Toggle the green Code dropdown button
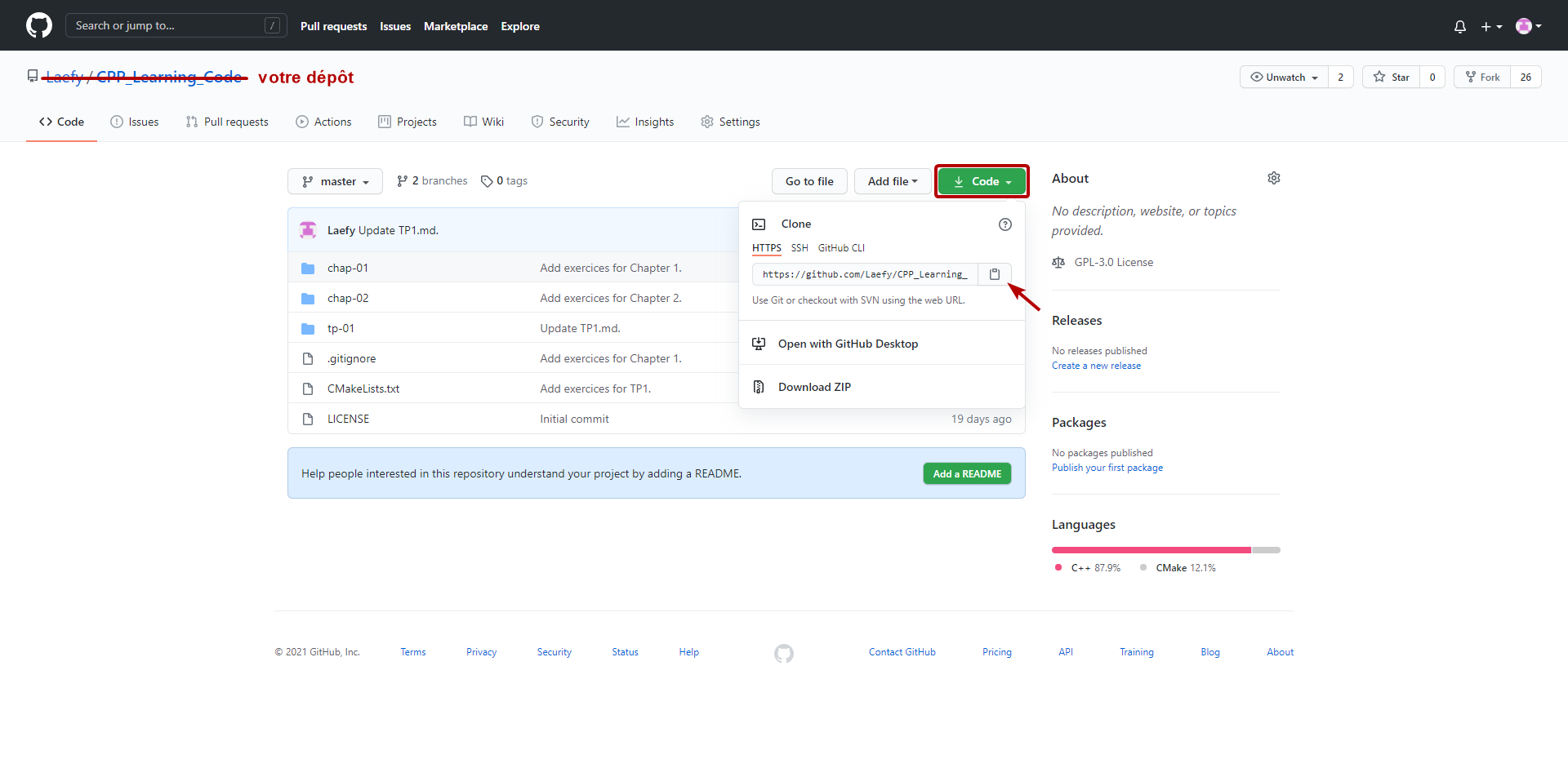Viewport: 1568px width, 768px height. [982, 181]
